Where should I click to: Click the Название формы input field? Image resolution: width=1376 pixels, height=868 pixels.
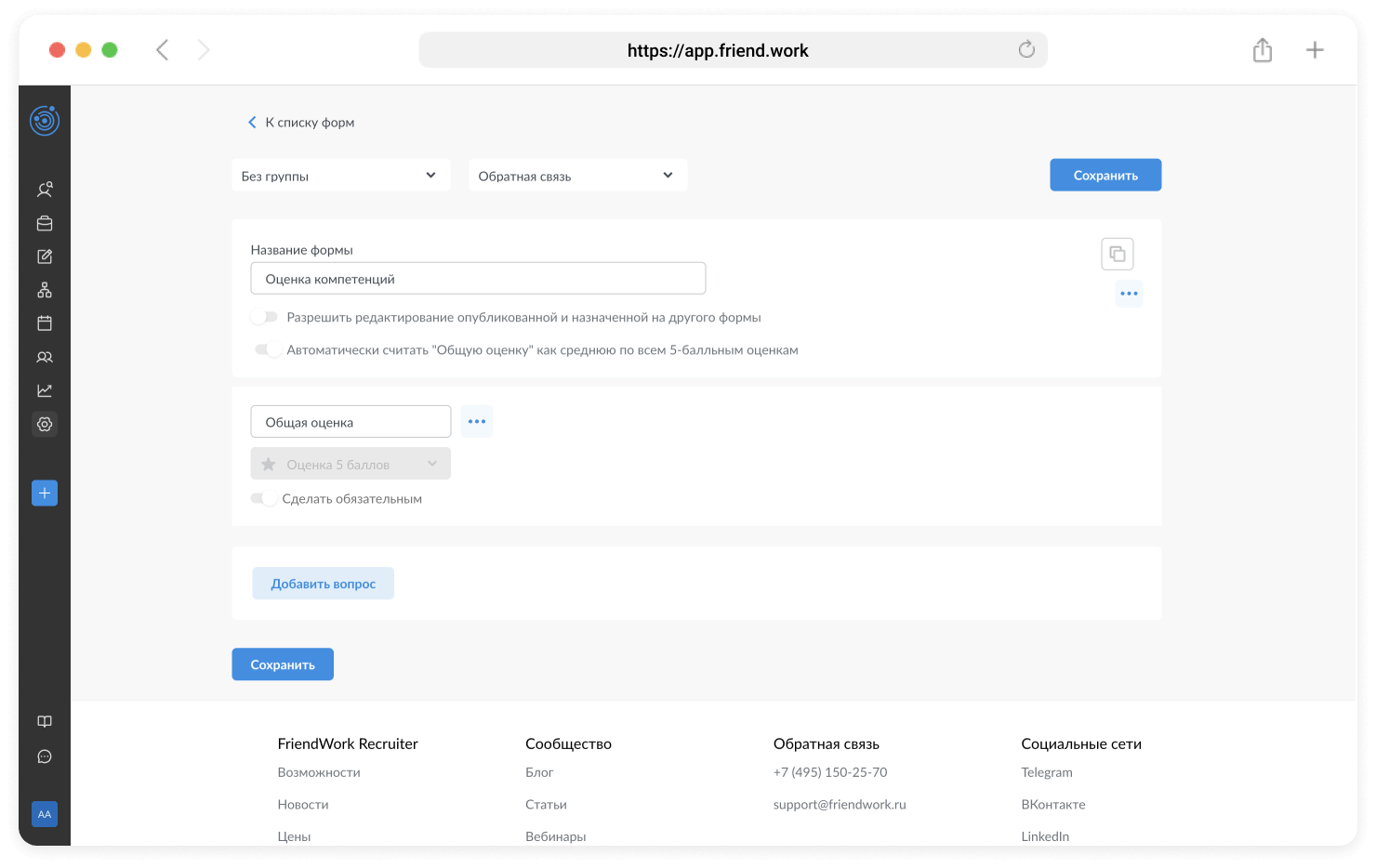[x=478, y=279]
